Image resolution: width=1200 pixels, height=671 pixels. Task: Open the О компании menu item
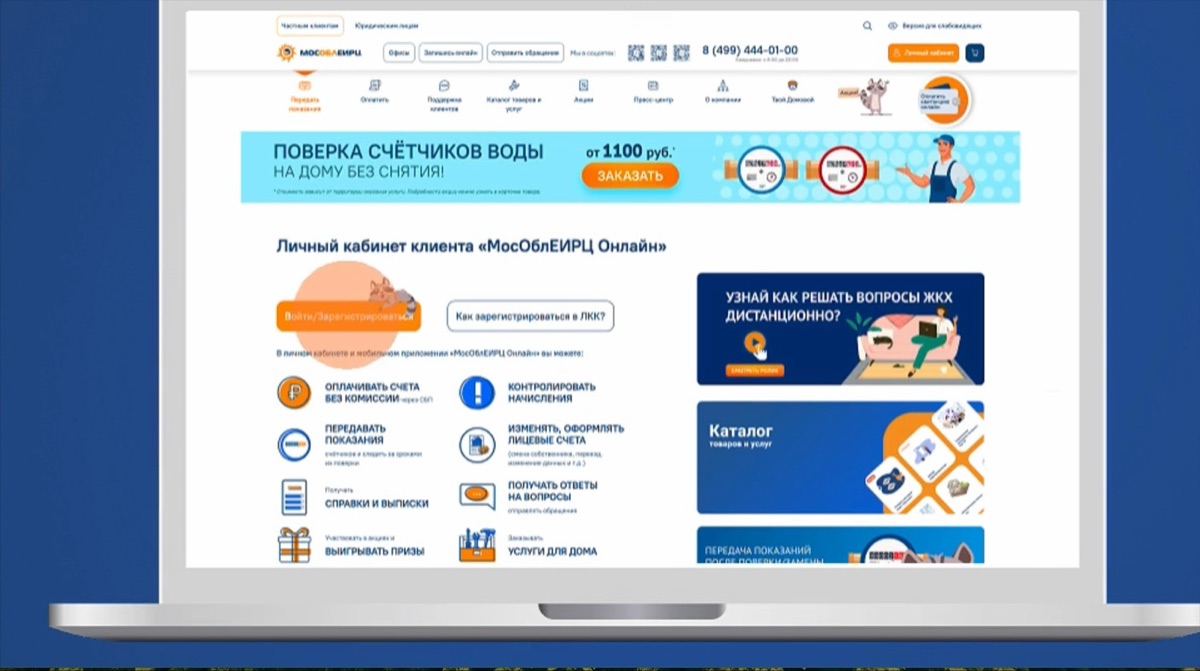[722, 92]
